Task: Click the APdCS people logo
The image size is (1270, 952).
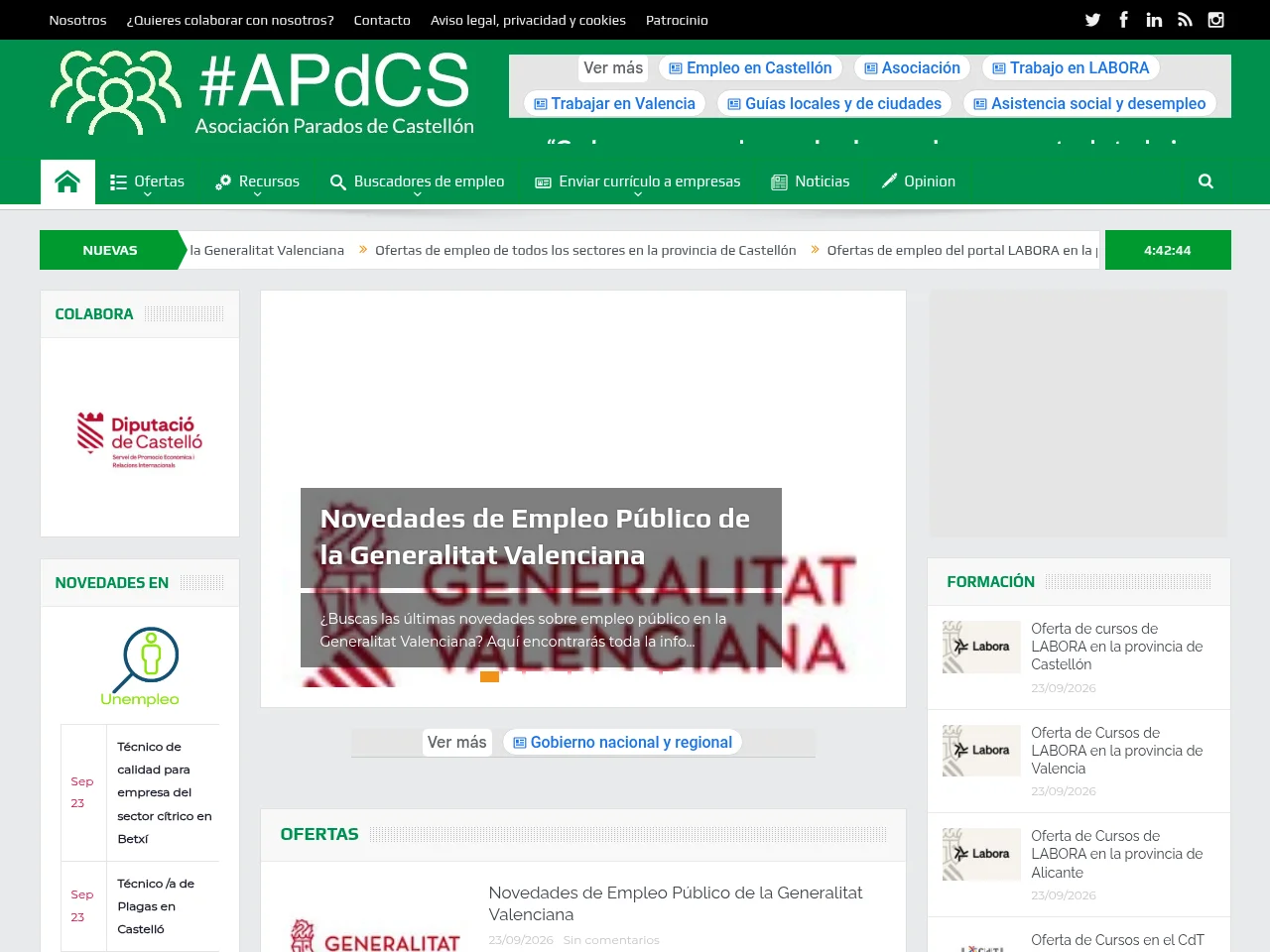Action: 116,93
